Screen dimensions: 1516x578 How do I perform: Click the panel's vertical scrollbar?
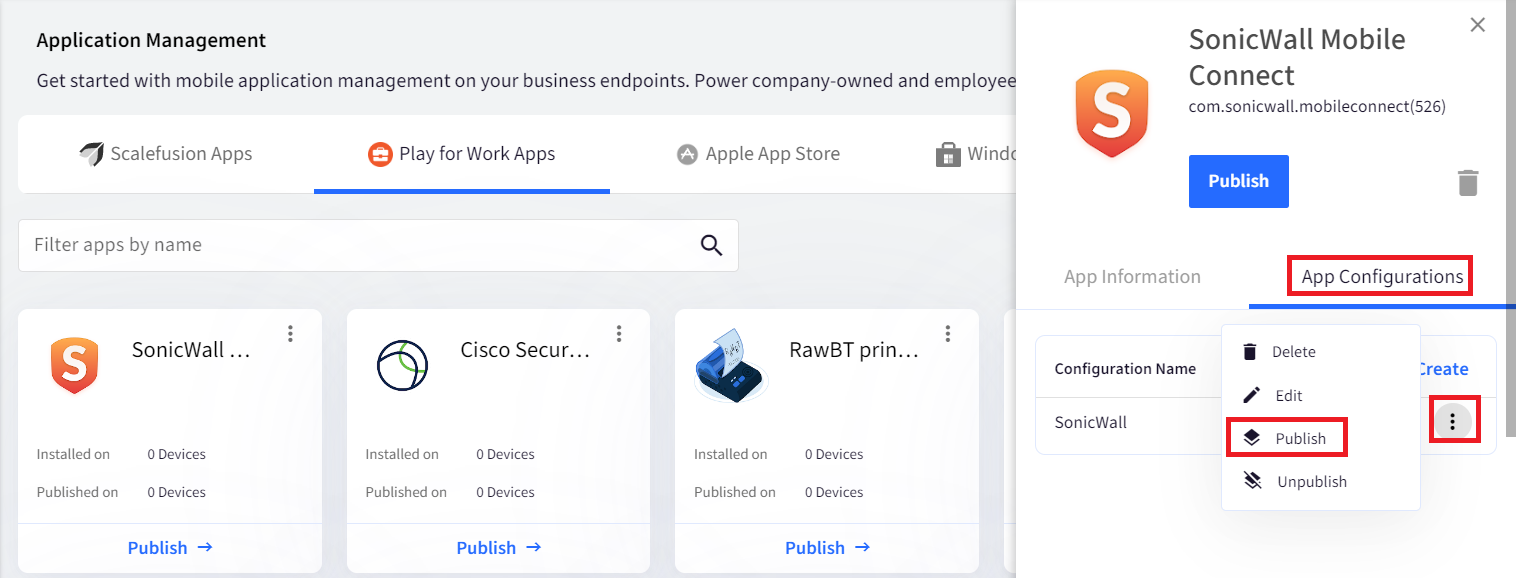pos(1510,218)
